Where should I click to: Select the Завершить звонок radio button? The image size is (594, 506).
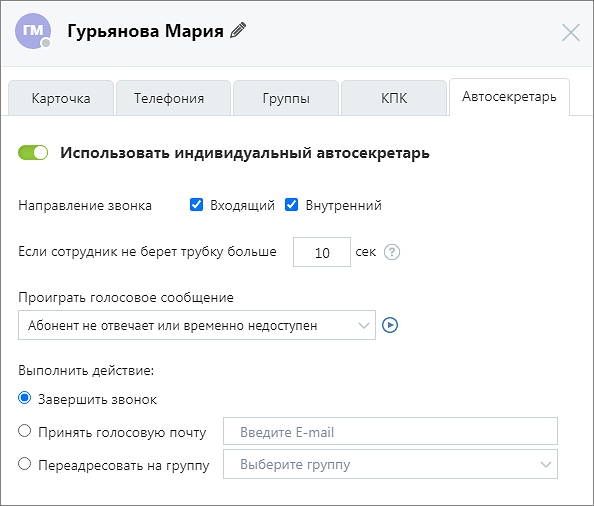[x=25, y=398]
